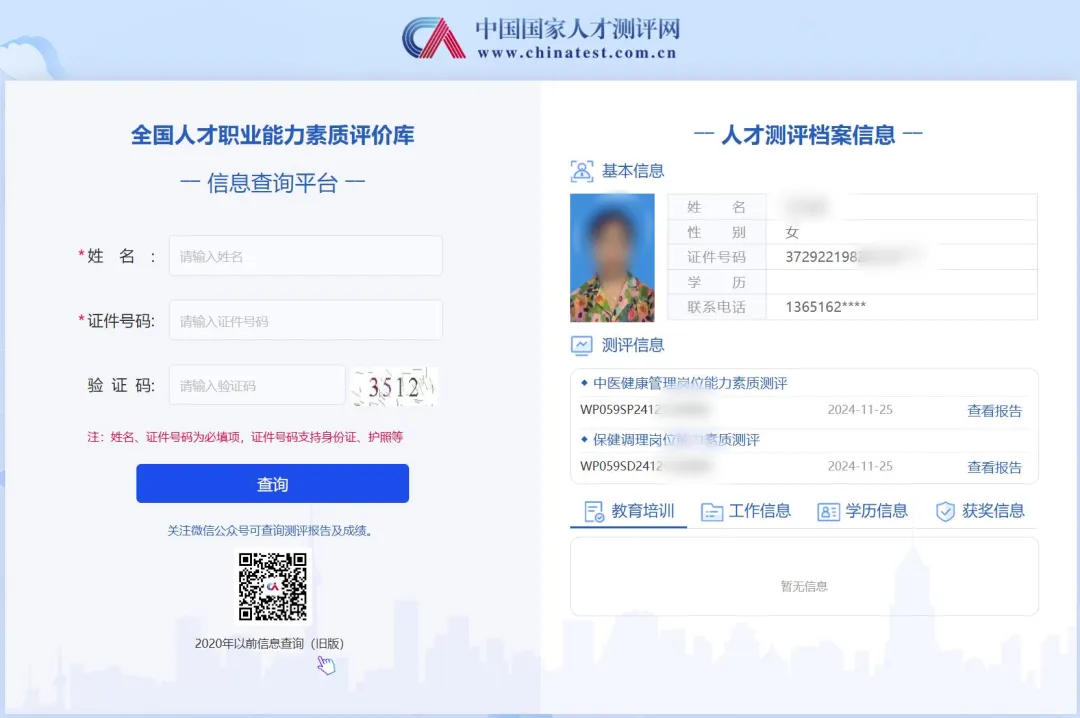Click the 测评信息 chart icon
Screen dimensions: 1080x718
pos(581,345)
